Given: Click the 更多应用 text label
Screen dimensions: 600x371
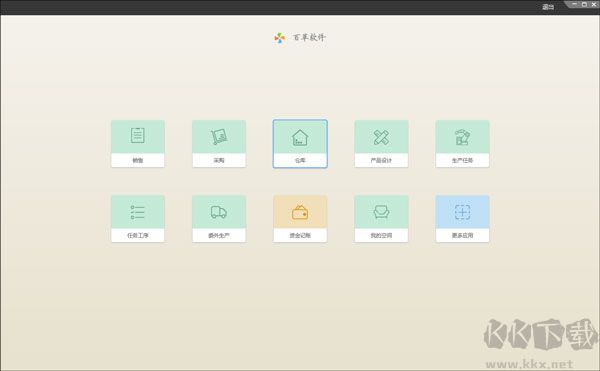Looking at the screenshot, I should click(462, 235).
